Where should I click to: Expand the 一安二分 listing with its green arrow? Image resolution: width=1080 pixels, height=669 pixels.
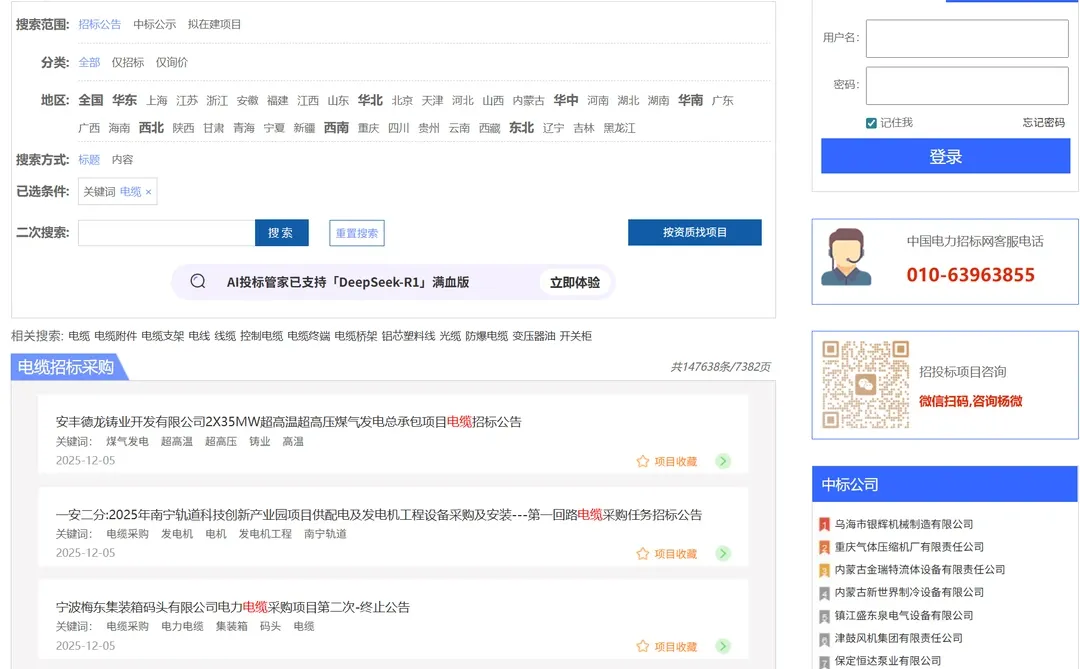click(724, 553)
